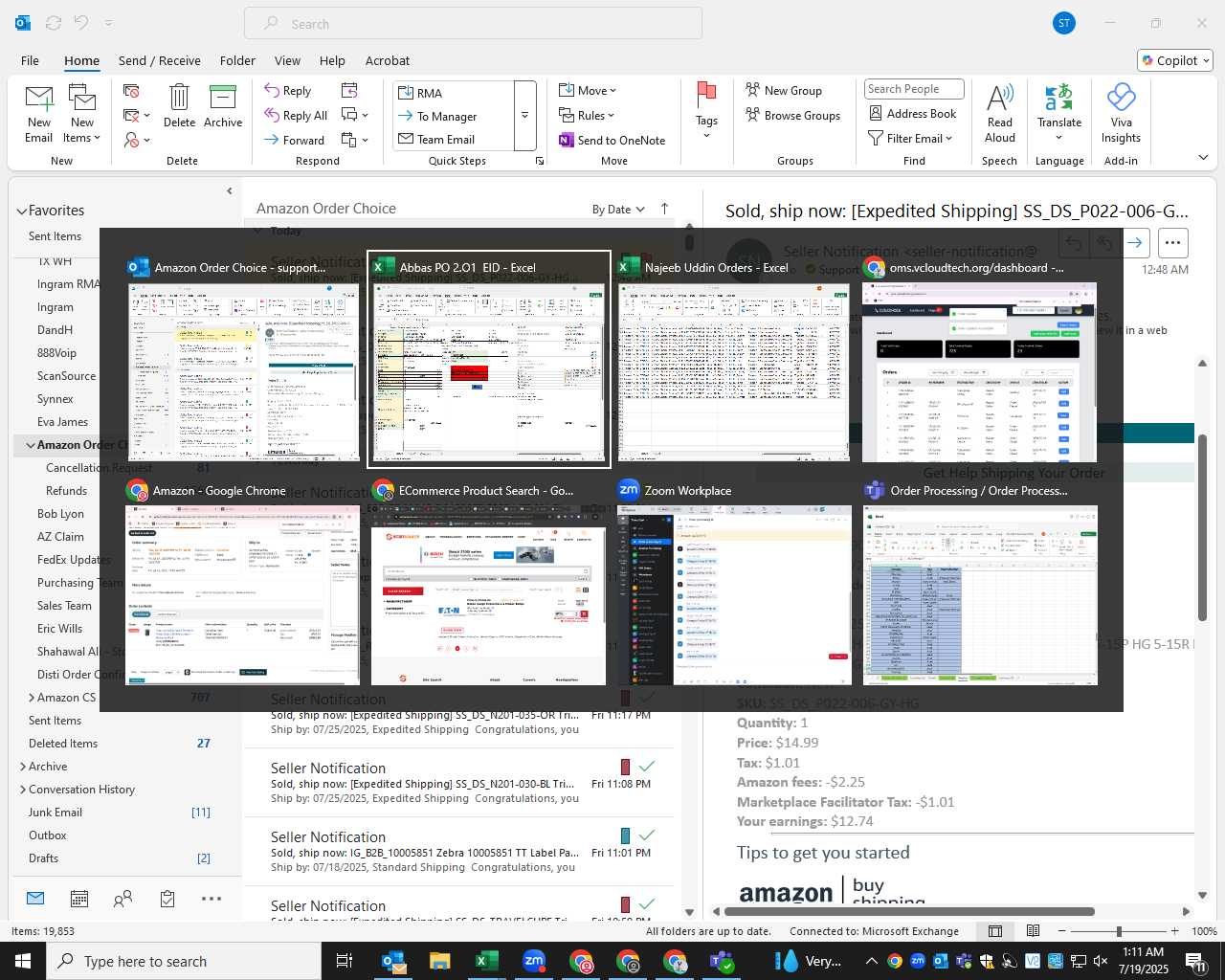Click the reading pane horizontal scrollbar
Screen dimensions: 1225x980
click(x=909, y=911)
